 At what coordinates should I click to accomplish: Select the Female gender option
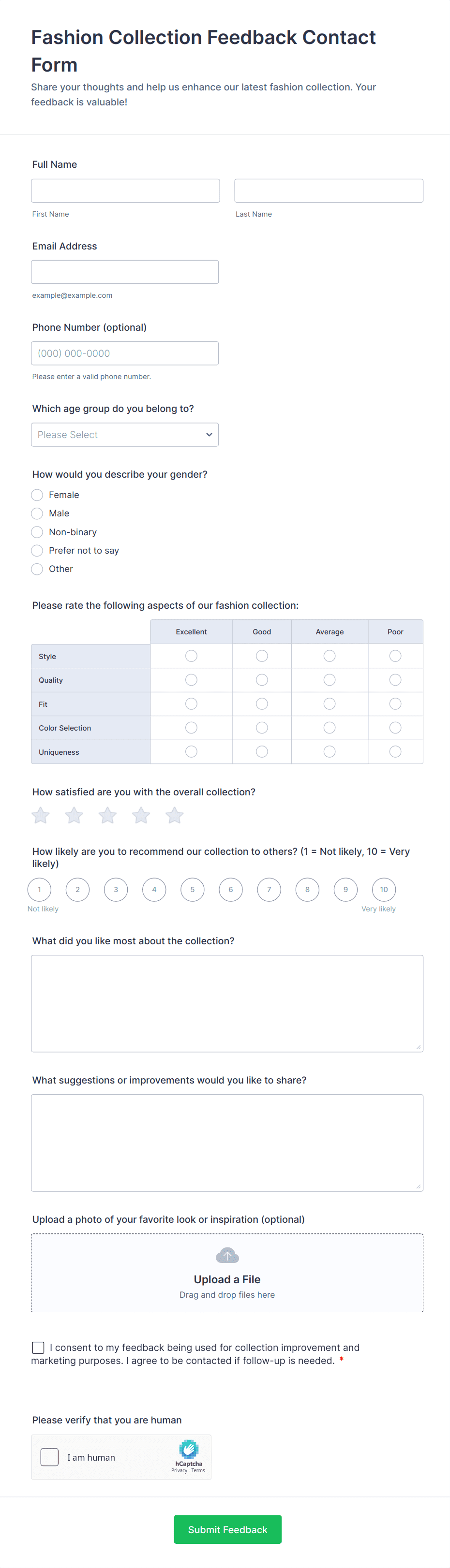[37, 495]
